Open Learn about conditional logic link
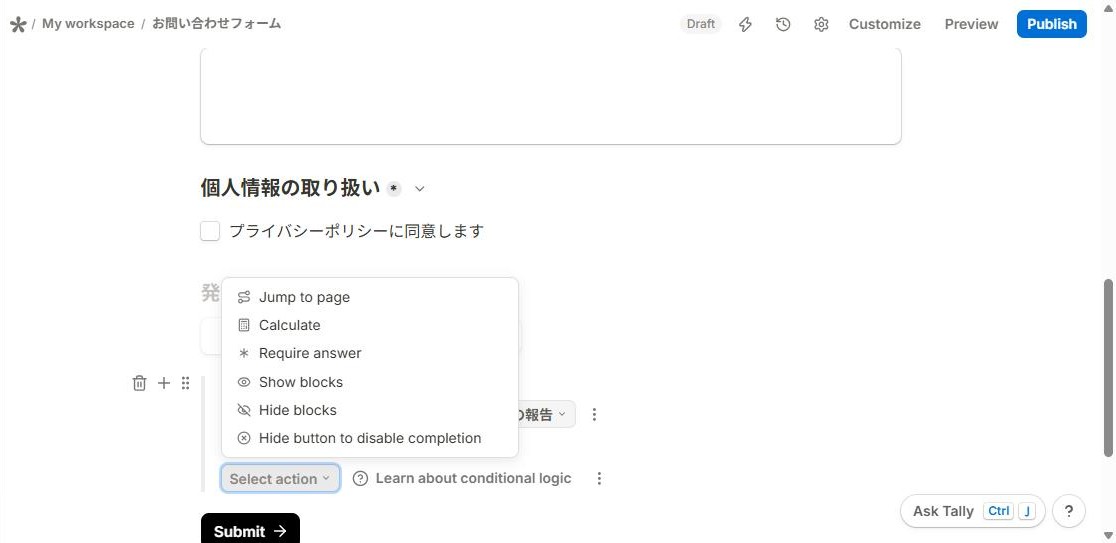Viewport: 1116px width, 543px height. tap(463, 478)
